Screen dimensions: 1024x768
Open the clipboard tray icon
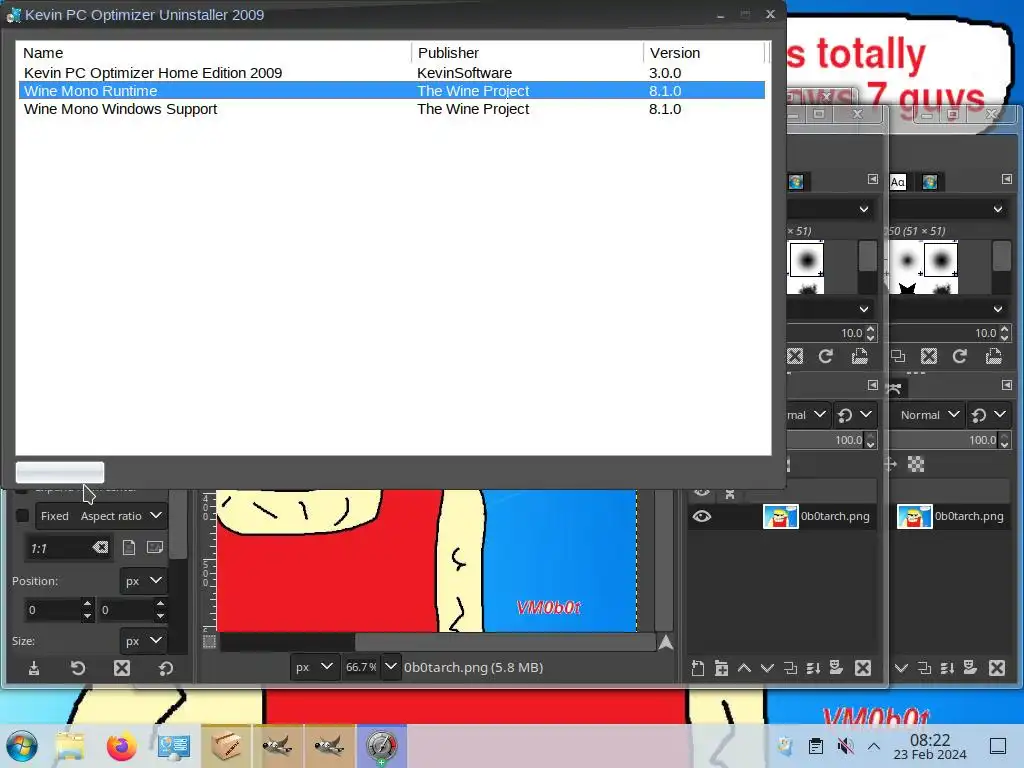coord(816,746)
